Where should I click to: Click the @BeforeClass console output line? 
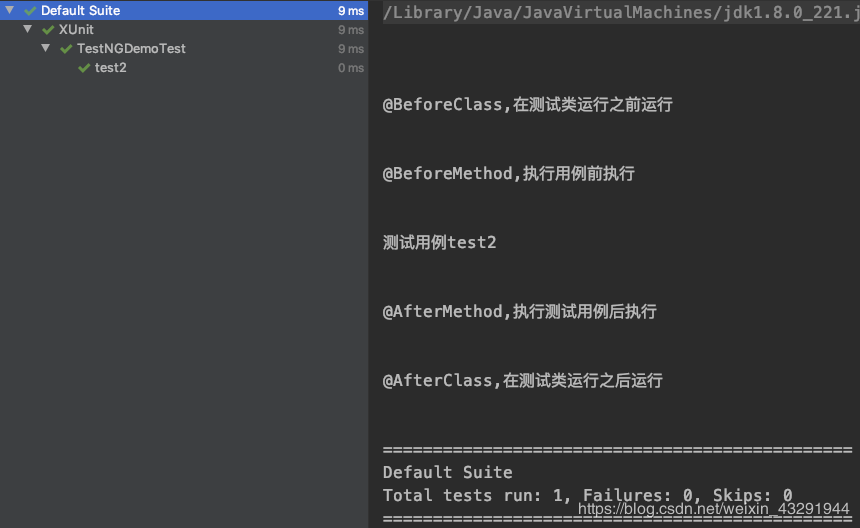pos(528,104)
